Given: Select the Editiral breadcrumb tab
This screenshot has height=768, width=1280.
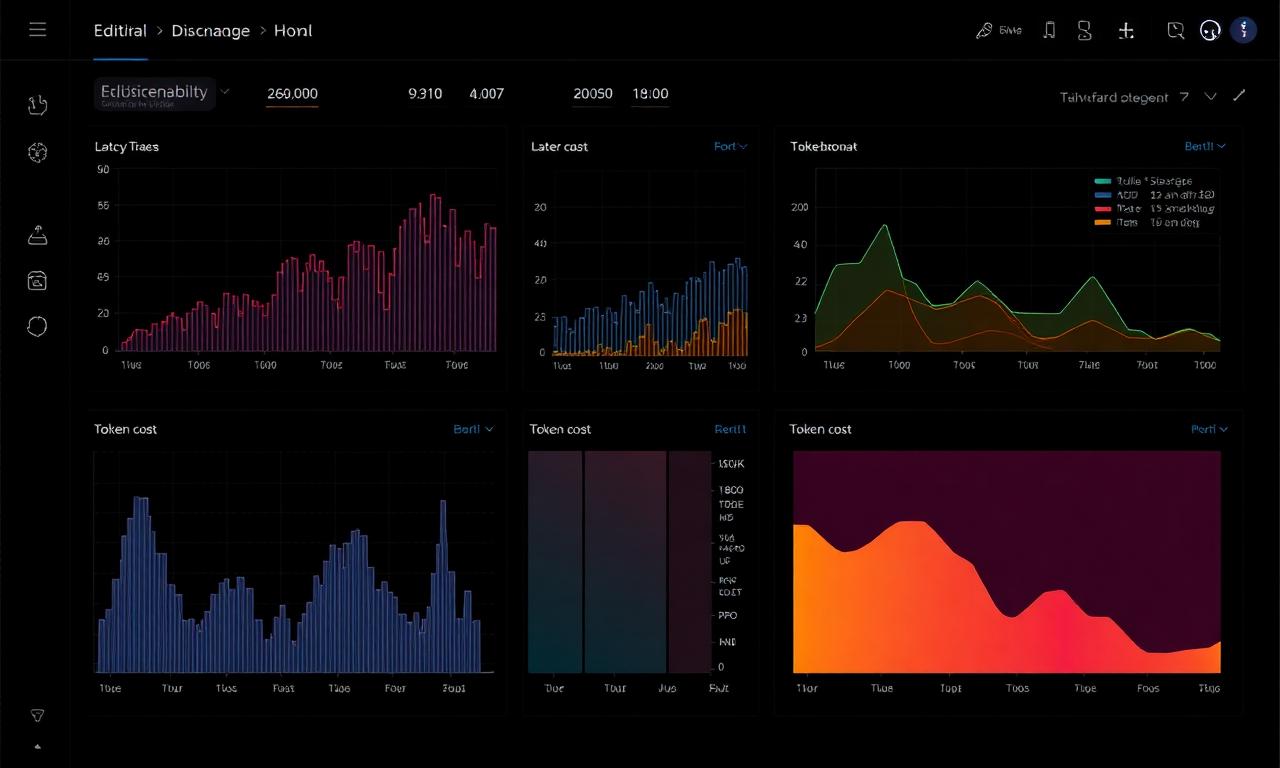Looking at the screenshot, I should tap(120, 31).
